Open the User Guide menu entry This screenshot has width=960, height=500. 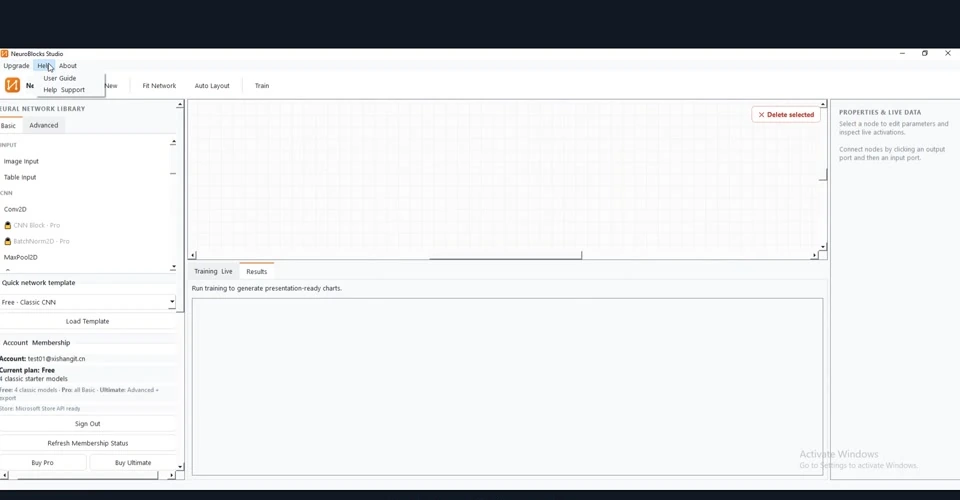(x=60, y=78)
